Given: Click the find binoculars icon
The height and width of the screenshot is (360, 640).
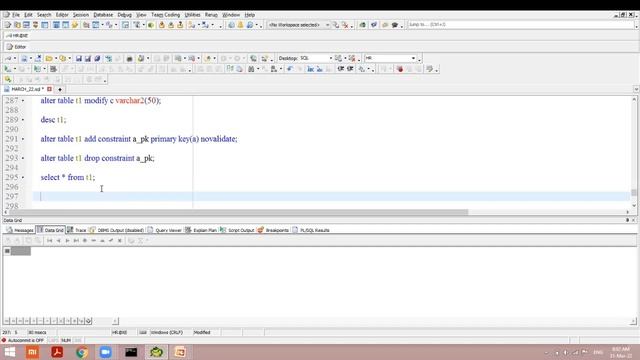Looking at the screenshot, I should pyautogui.click(x=251, y=69).
